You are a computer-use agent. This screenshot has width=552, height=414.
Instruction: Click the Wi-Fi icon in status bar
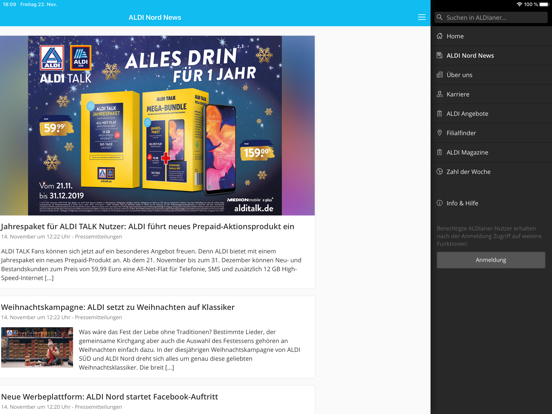point(519,4)
